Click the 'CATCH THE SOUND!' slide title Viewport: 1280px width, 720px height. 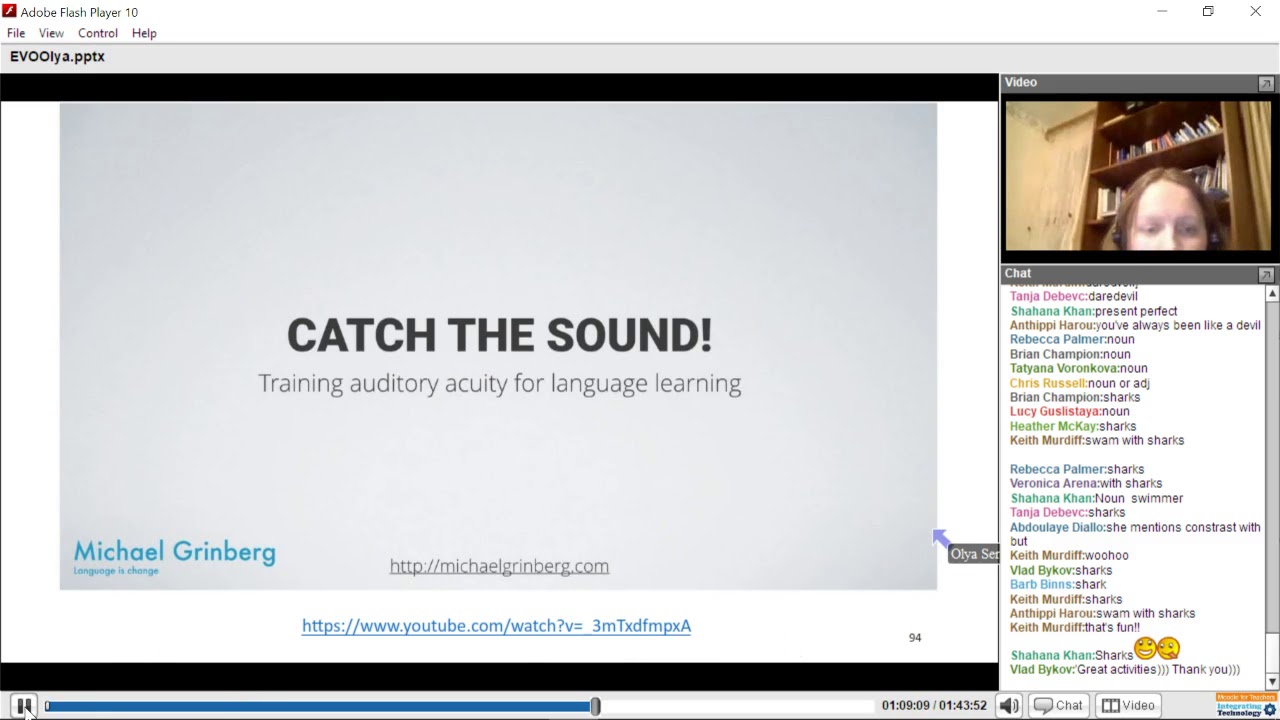click(x=499, y=335)
